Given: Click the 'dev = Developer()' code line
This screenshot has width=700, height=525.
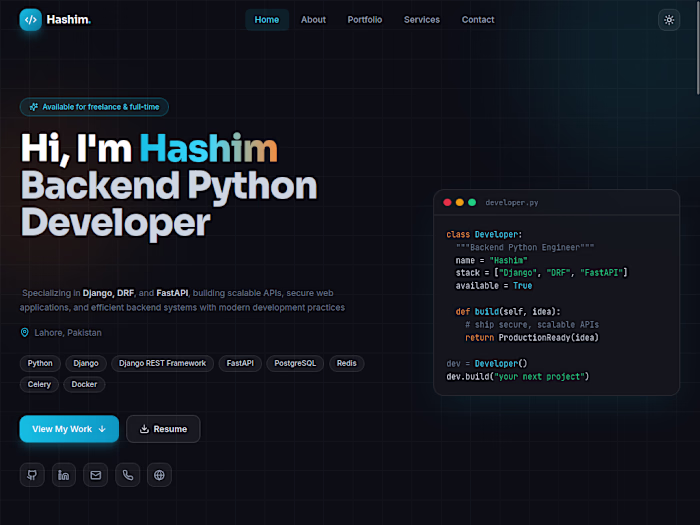Looking at the screenshot, I should click(487, 363).
